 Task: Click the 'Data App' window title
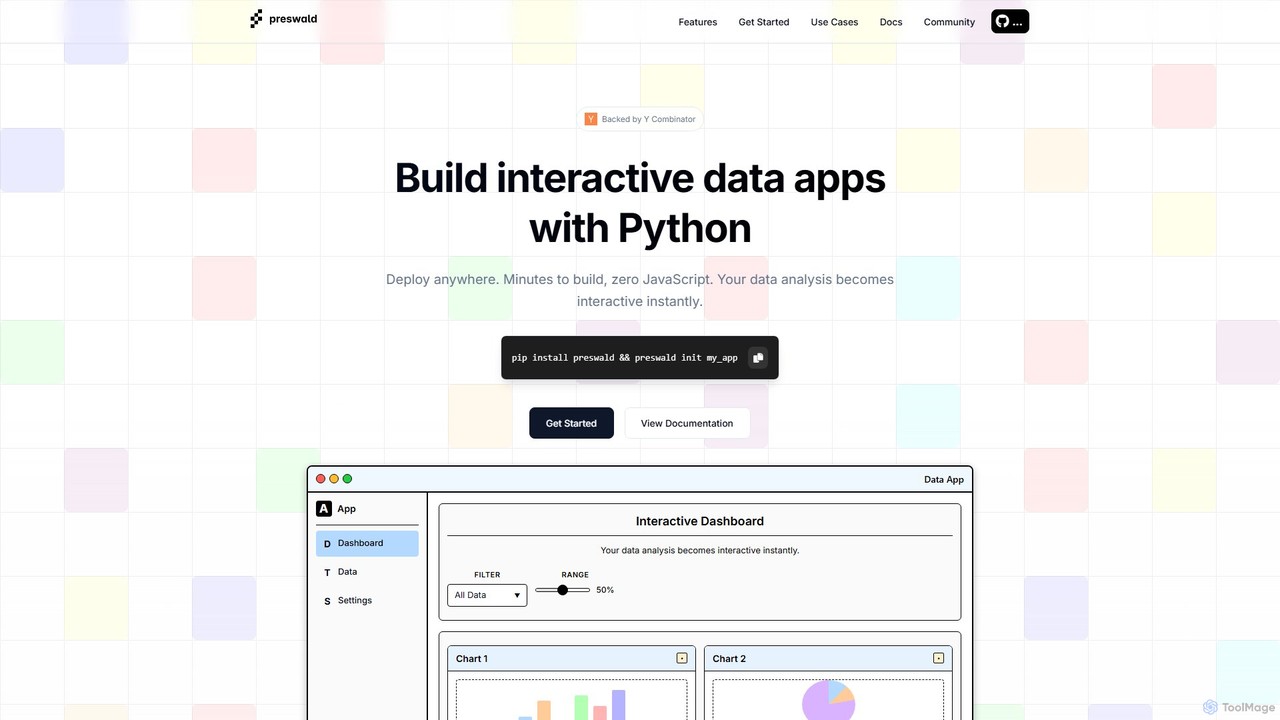click(x=944, y=480)
